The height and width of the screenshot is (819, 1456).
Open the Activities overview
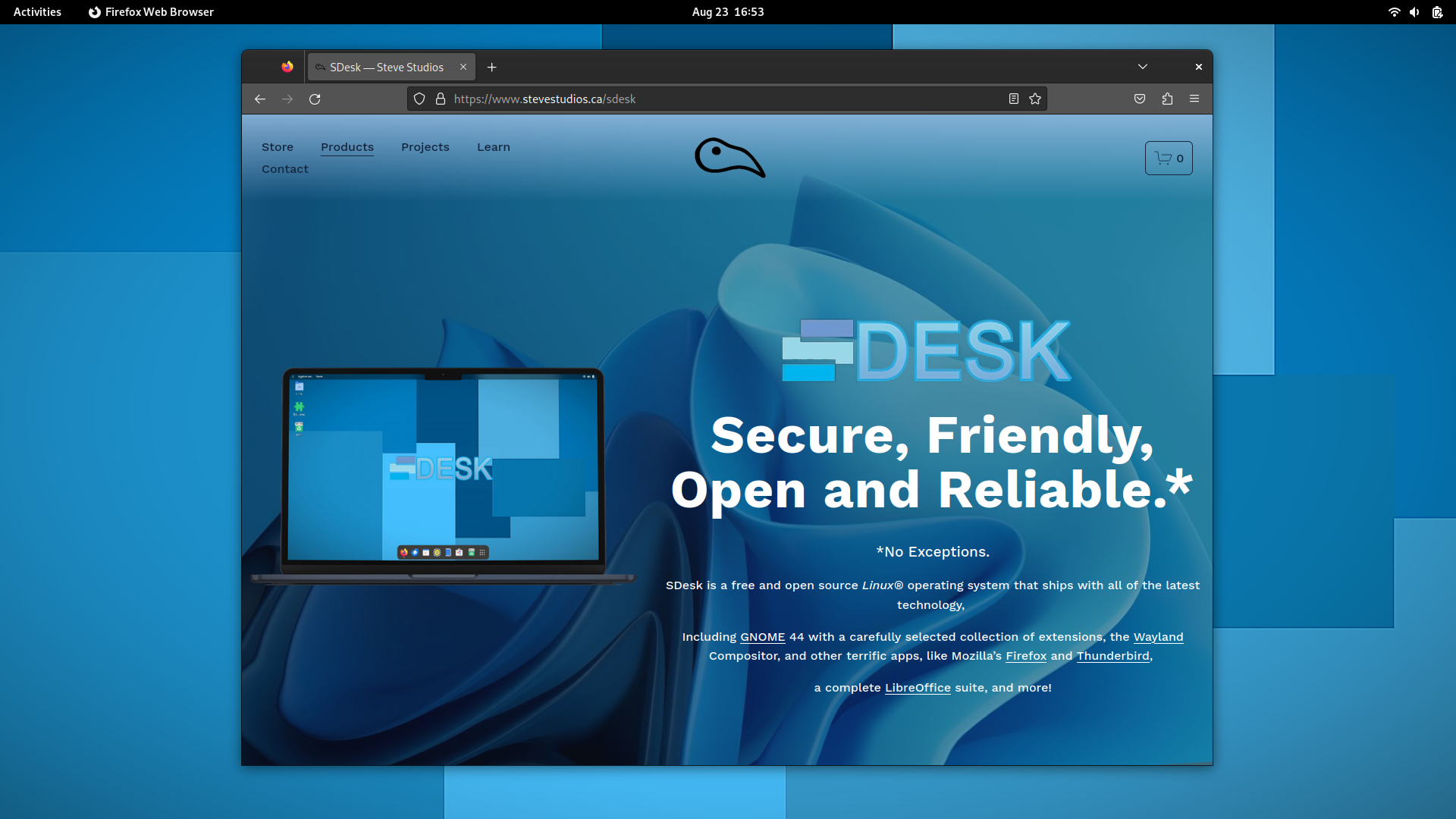(x=37, y=12)
